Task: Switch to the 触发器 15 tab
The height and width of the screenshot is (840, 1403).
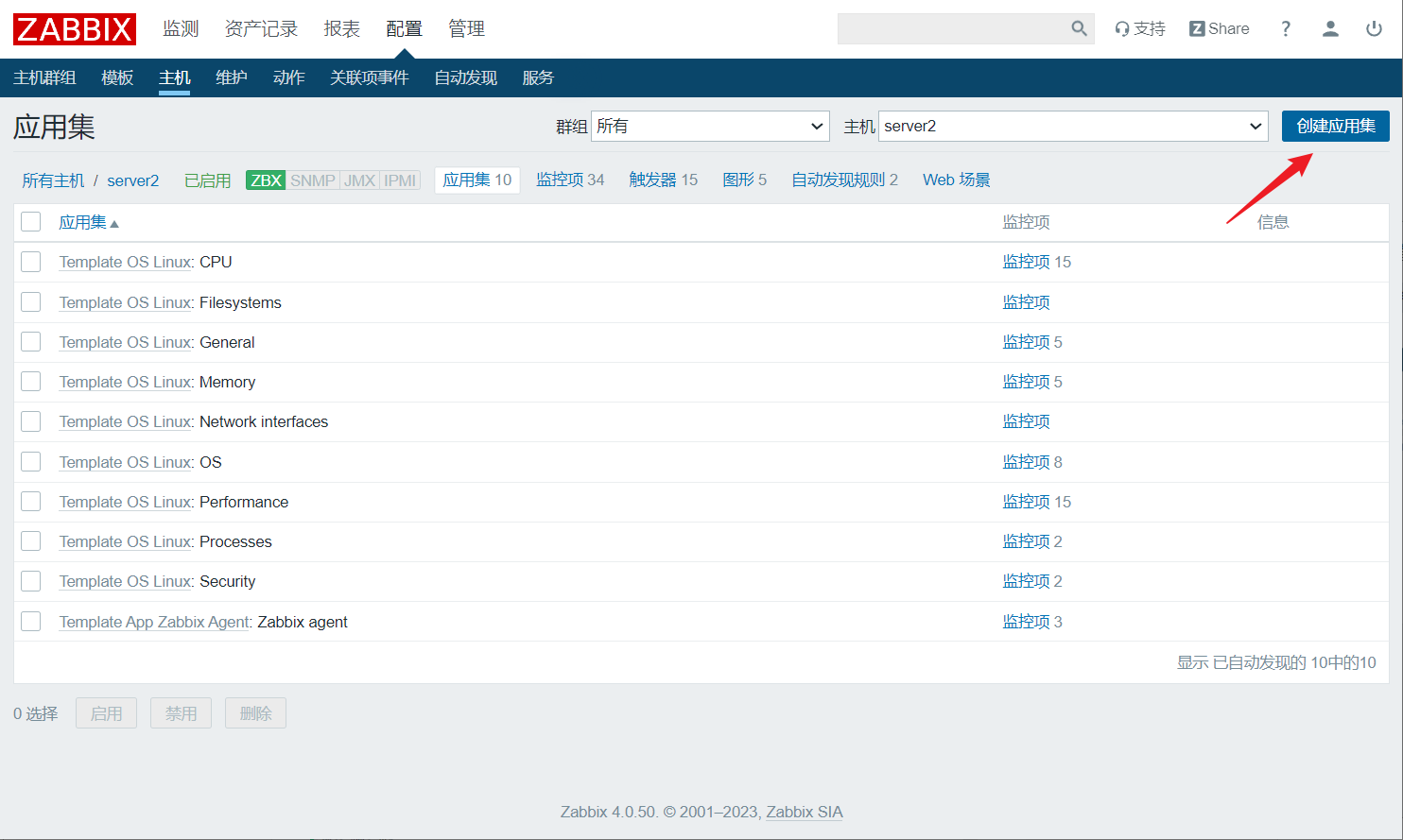Action: [663, 180]
